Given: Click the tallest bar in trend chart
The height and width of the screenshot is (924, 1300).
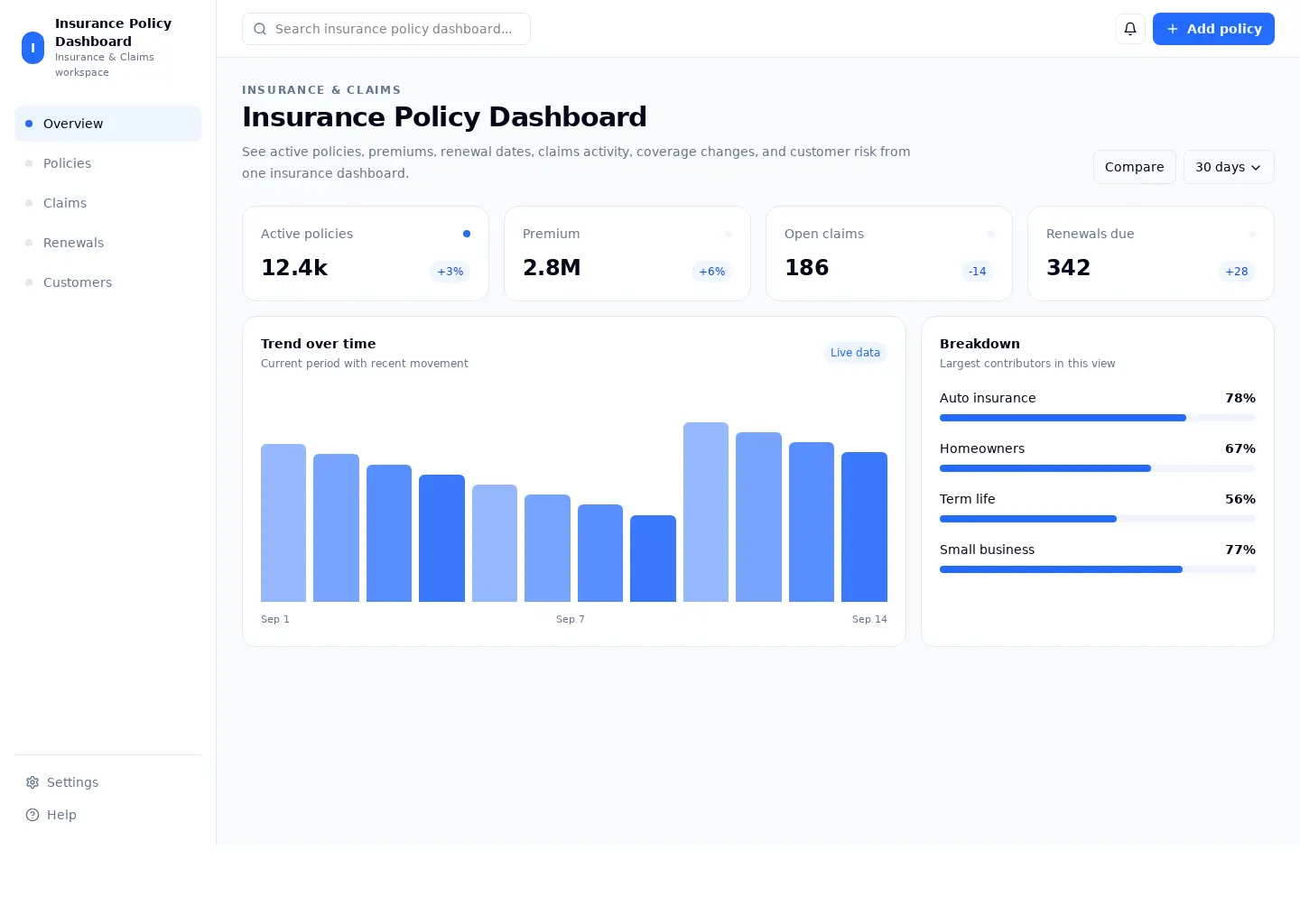Looking at the screenshot, I should point(706,512).
